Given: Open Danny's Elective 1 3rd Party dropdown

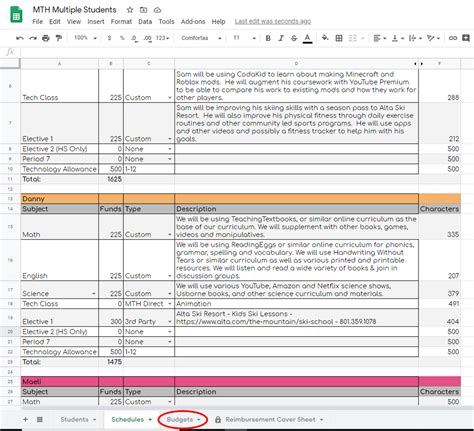Looking at the screenshot, I should [170, 322].
